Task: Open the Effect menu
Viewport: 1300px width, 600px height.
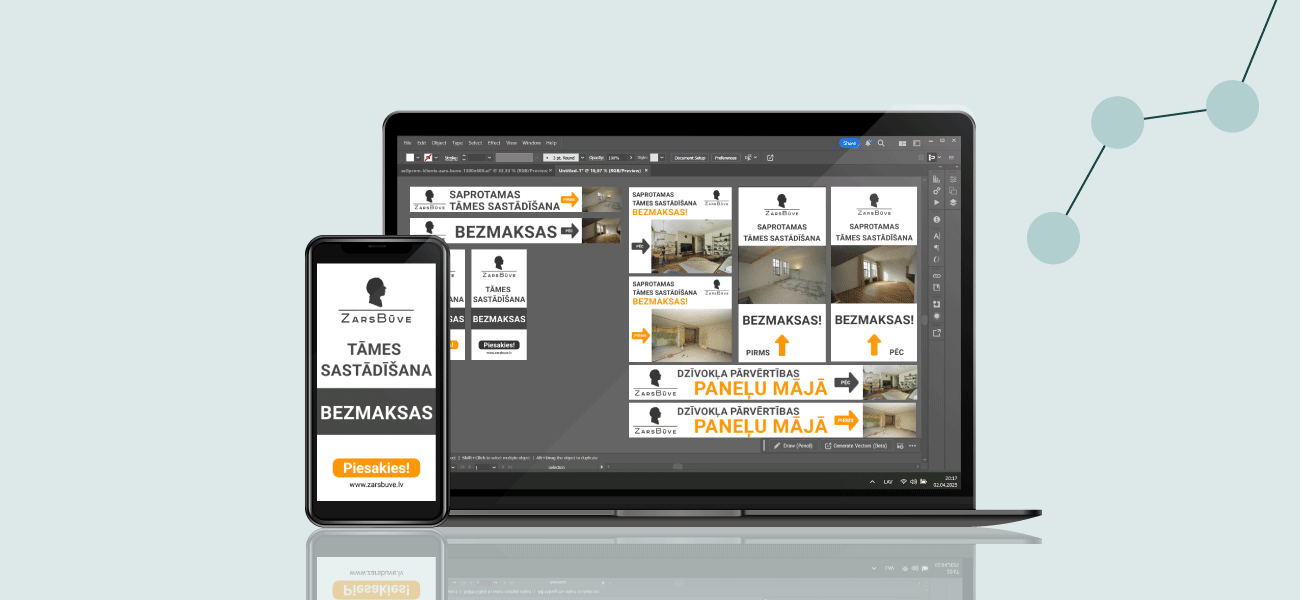Action: [494, 143]
